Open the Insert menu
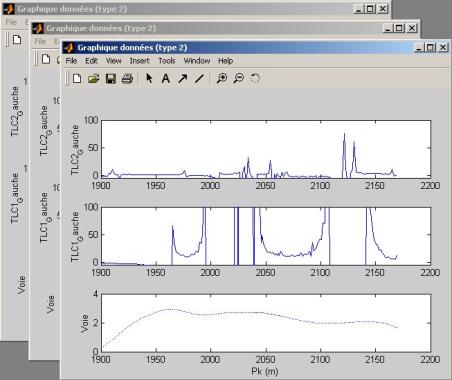The image size is (452, 380). click(x=139, y=61)
